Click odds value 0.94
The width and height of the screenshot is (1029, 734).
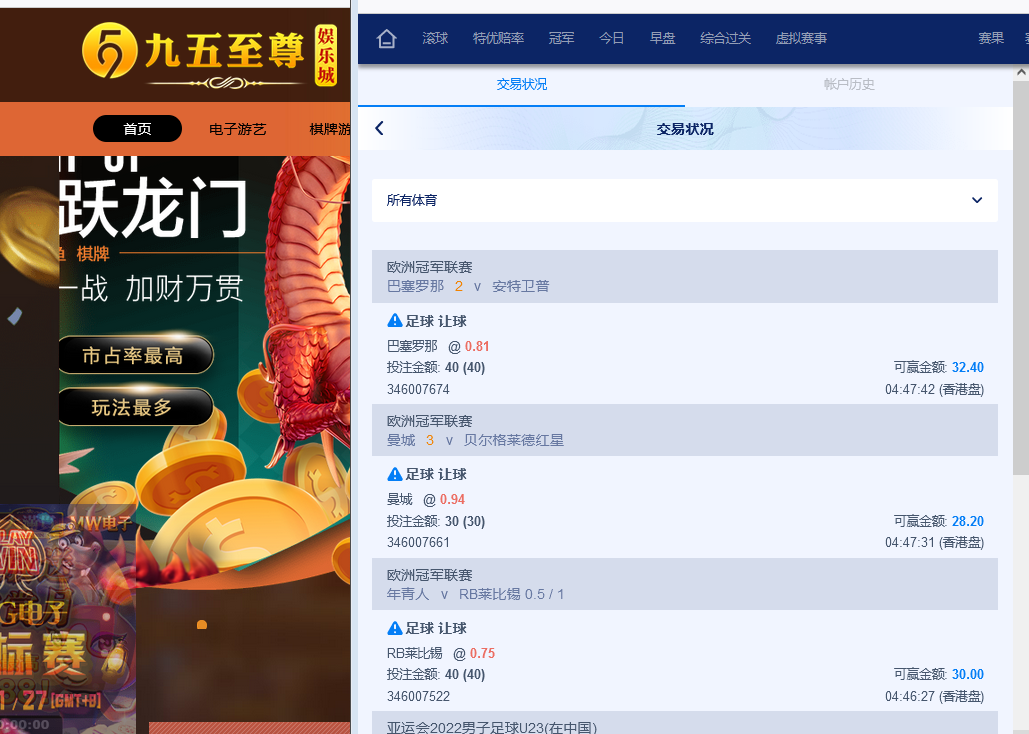click(452, 500)
